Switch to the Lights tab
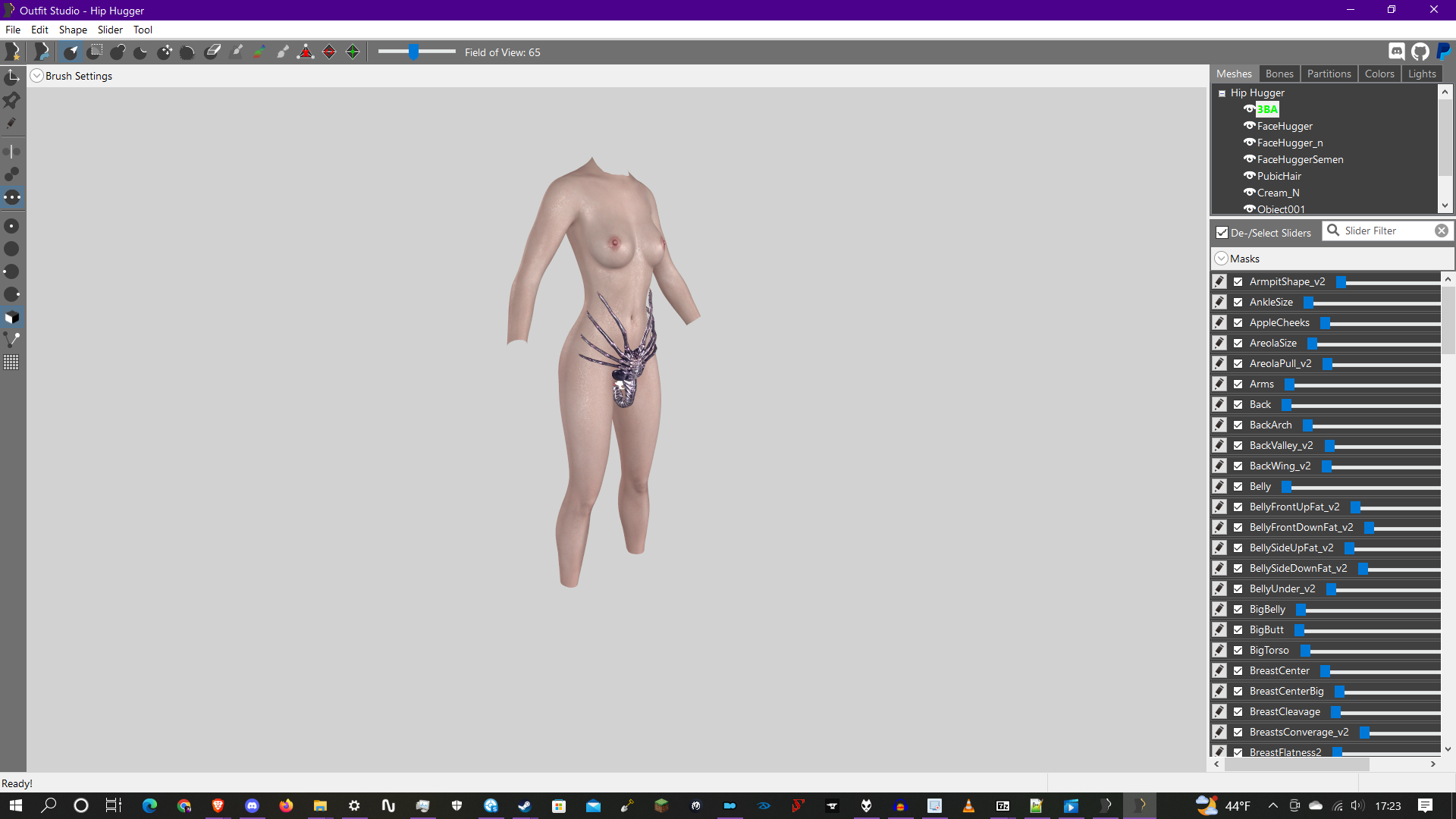 click(x=1422, y=74)
